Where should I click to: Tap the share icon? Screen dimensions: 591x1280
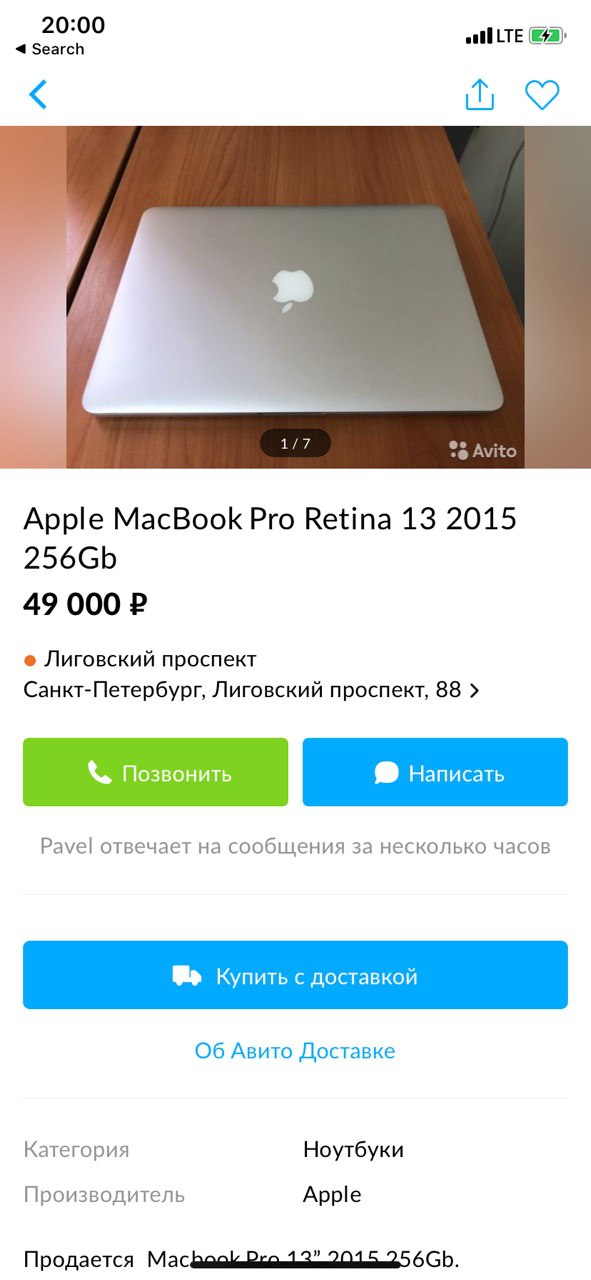coord(480,95)
